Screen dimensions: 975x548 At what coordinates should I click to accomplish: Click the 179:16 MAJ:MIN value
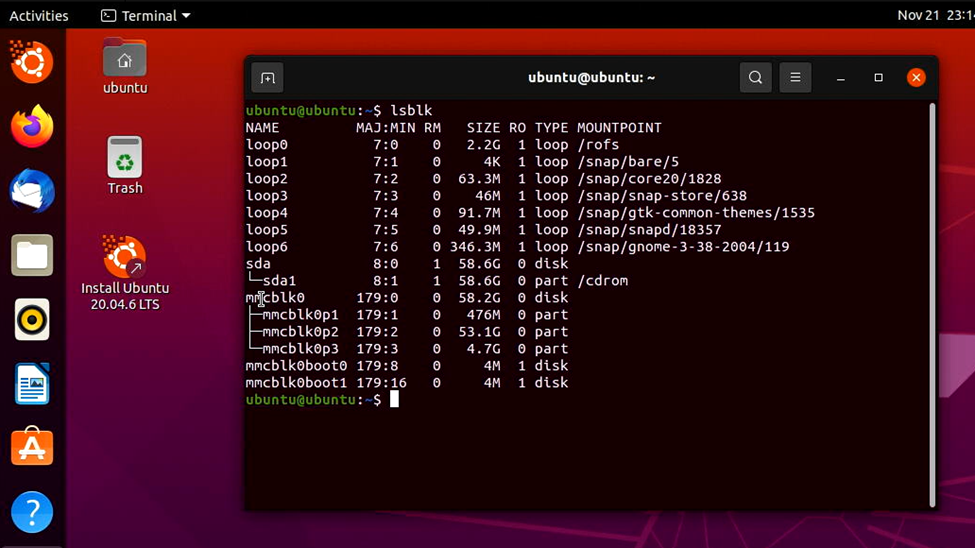tap(381, 383)
